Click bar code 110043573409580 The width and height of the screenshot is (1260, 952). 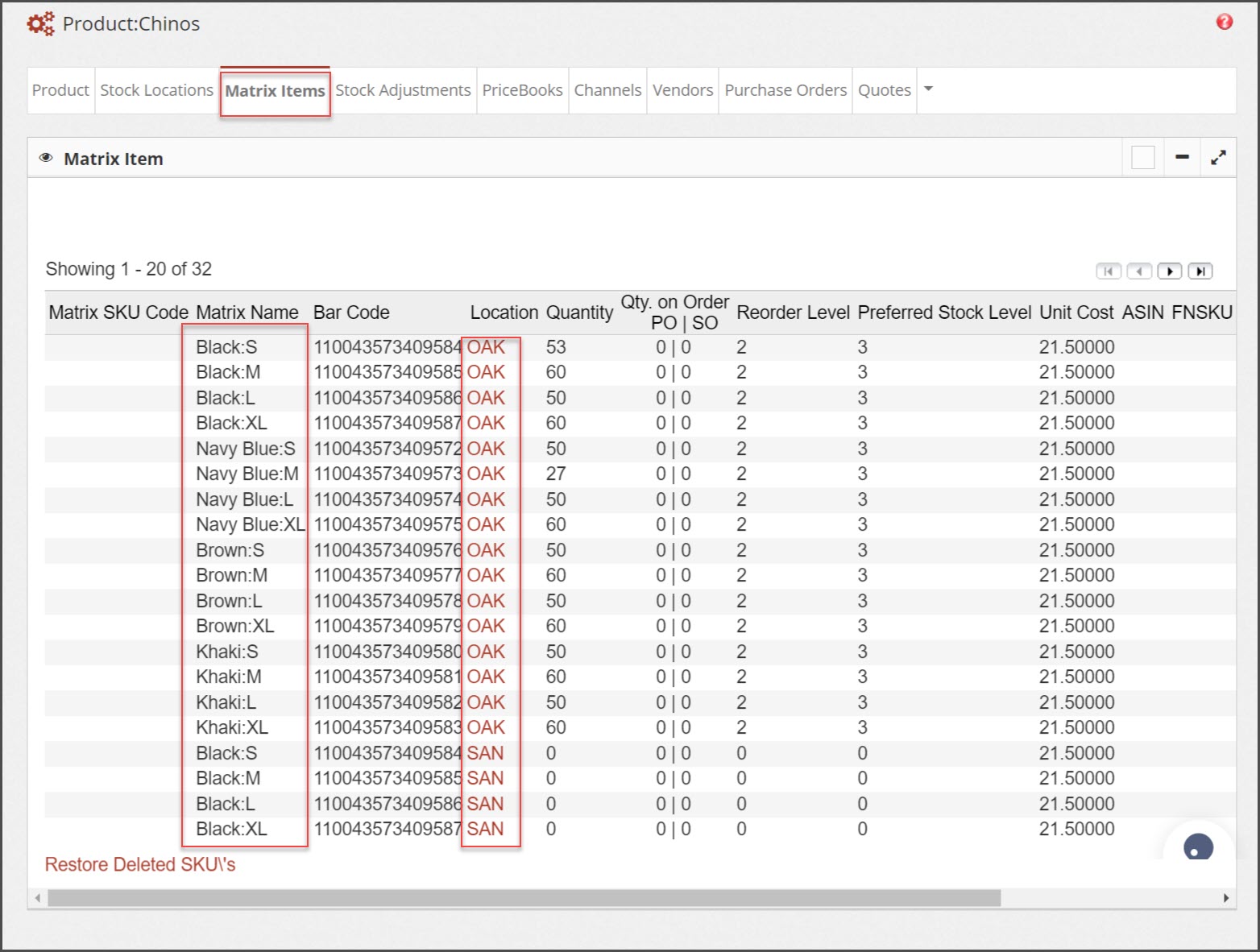(388, 652)
